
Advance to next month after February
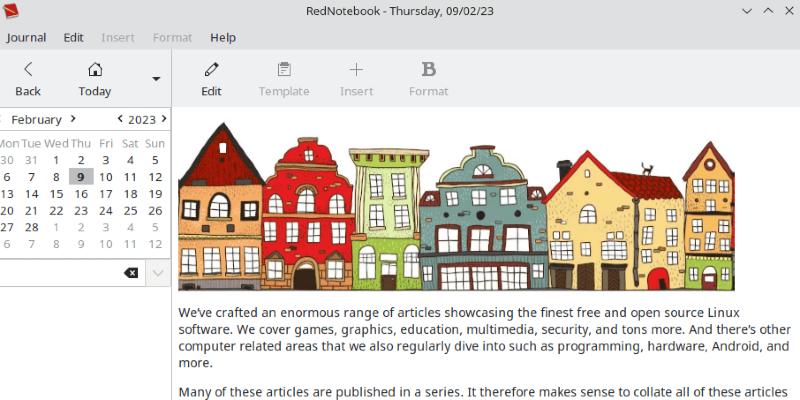[73, 118]
